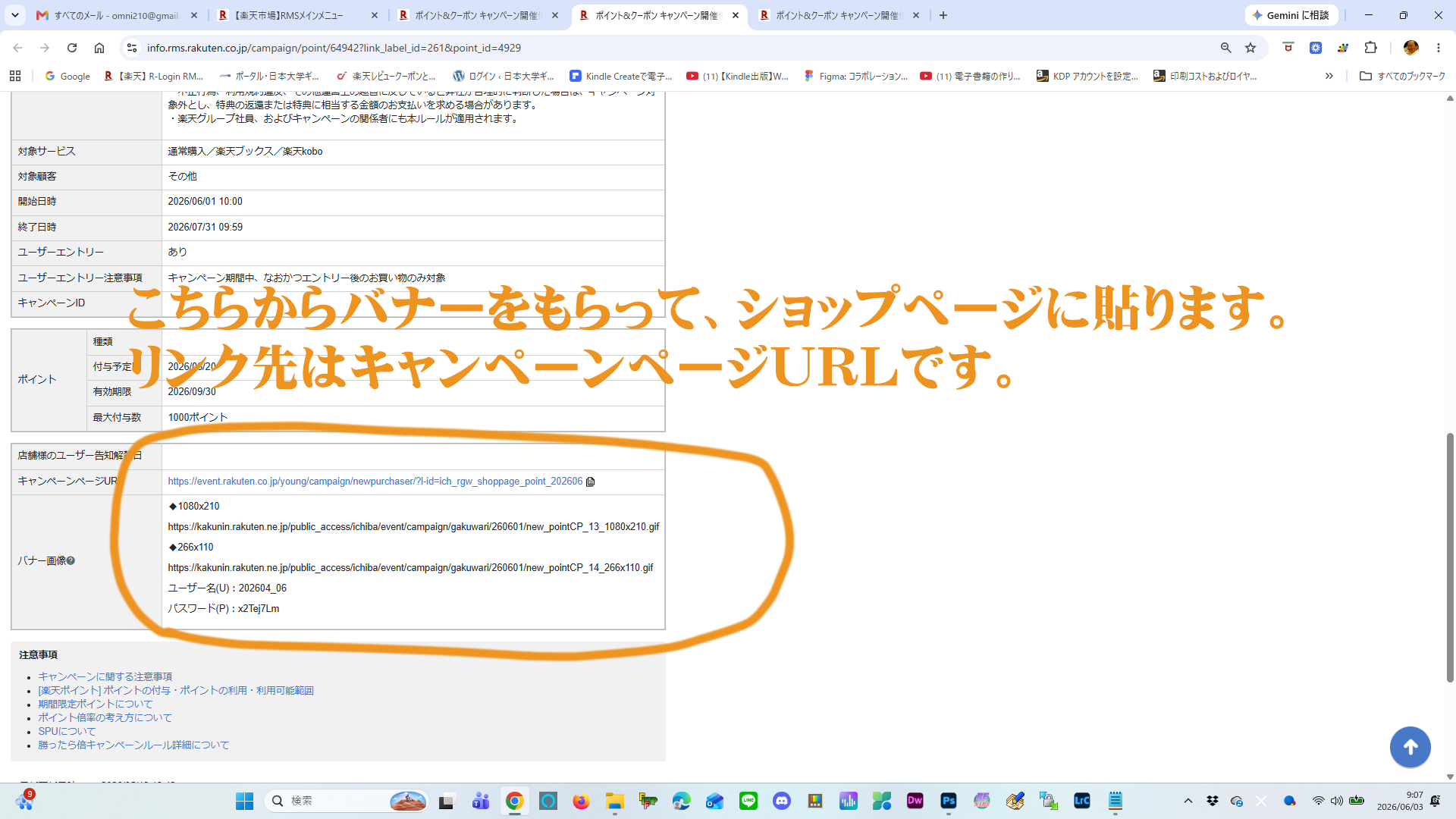The image size is (1456, 819).
Task: Open a new browser tab
Action: (x=943, y=15)
